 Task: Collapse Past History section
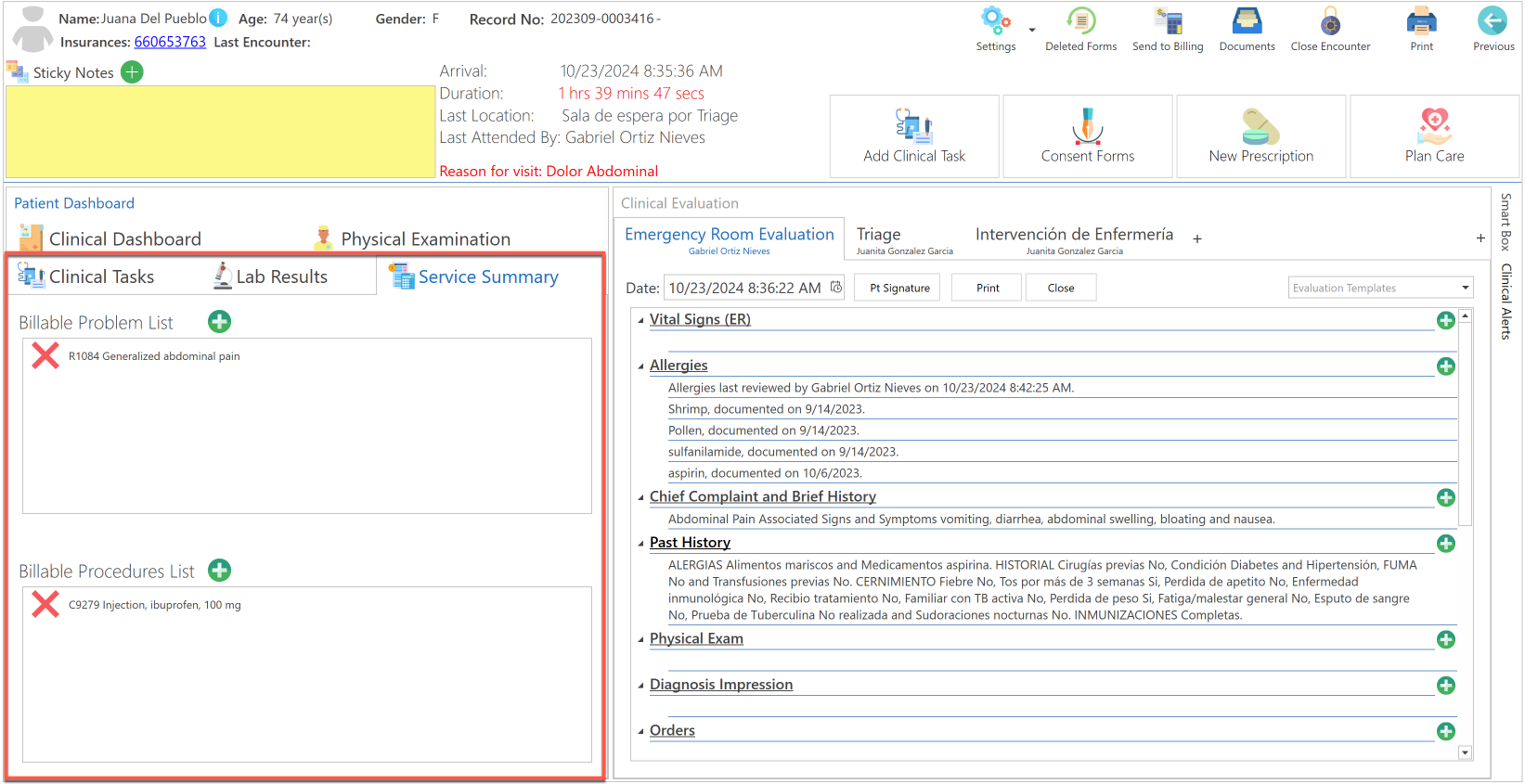coord(640,544)
